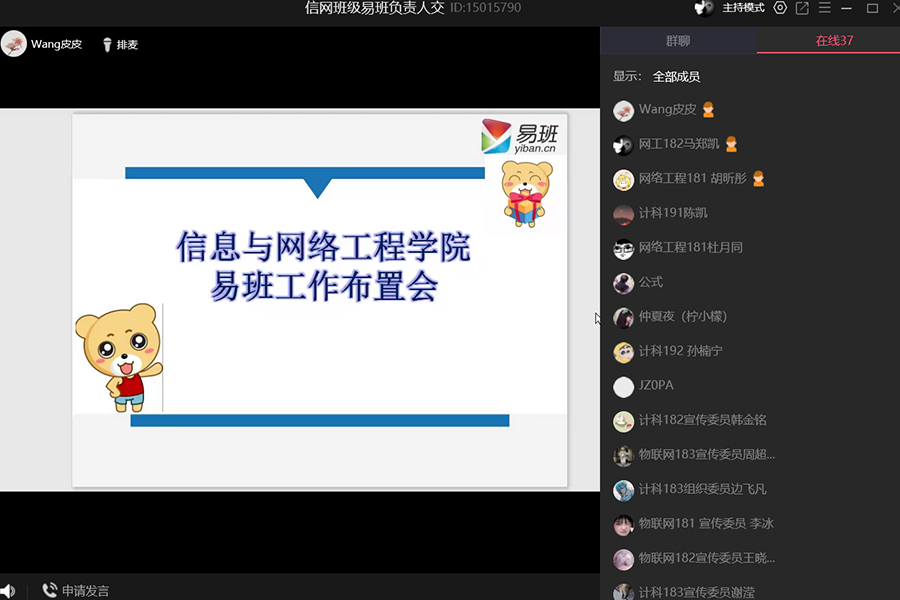Click the profile avatar beside 主持模式
This screenshot has height=600, width=900.
coord(705,8)
